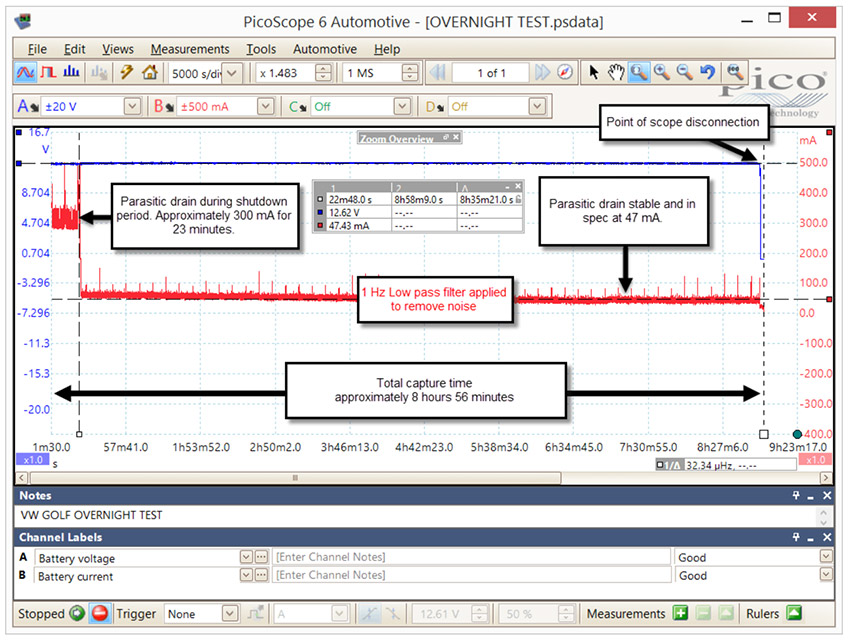Open channel B Good status dropdown
Viewport: 850px width, 641px height.
826,575
